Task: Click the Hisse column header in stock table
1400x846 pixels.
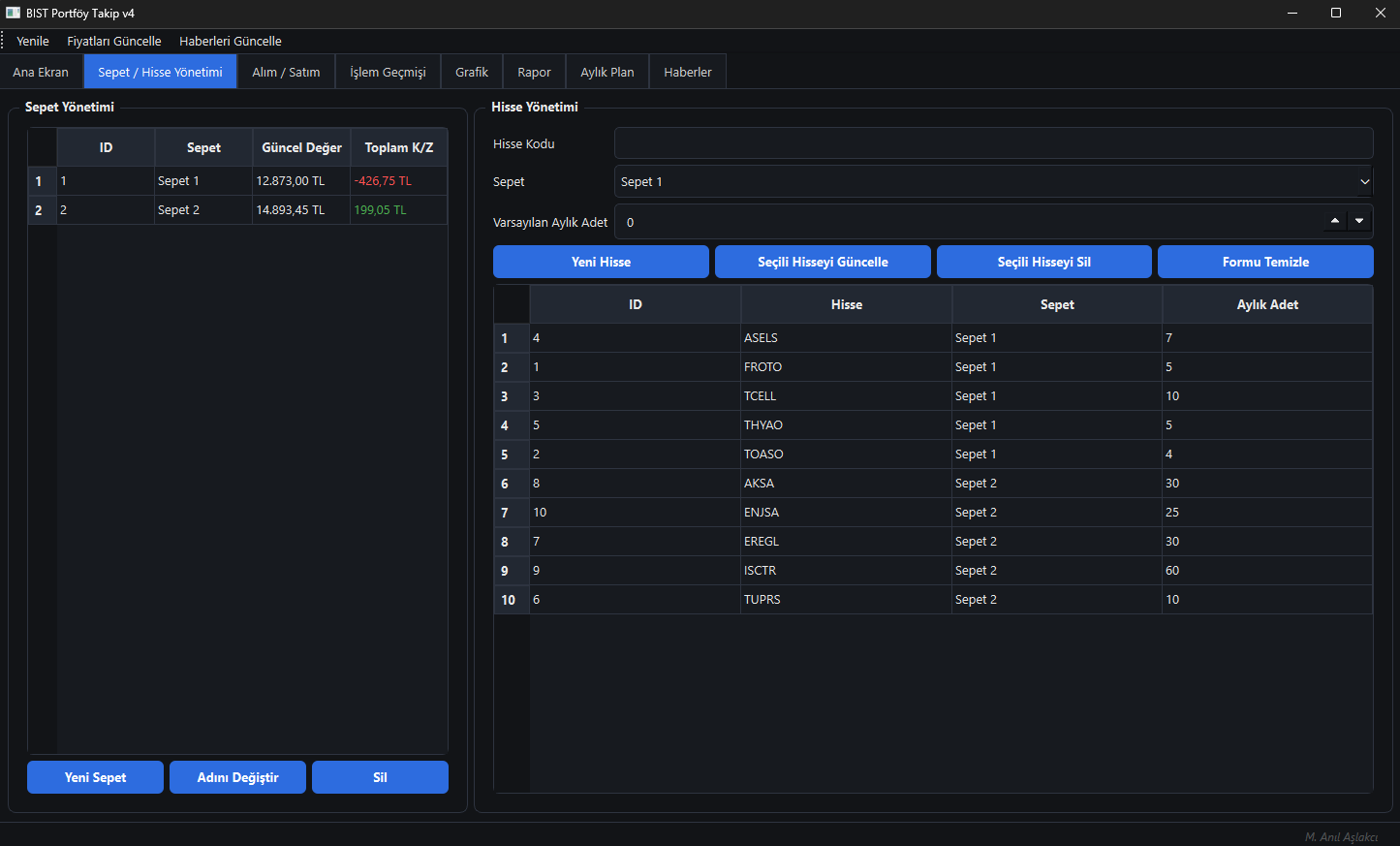Action: click(846, 304)
